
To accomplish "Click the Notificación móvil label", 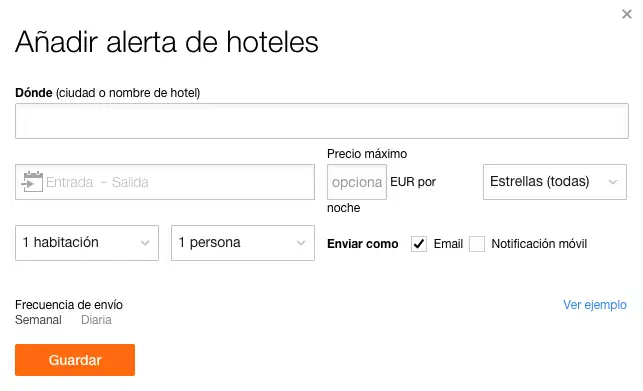I will click(539, 244).
